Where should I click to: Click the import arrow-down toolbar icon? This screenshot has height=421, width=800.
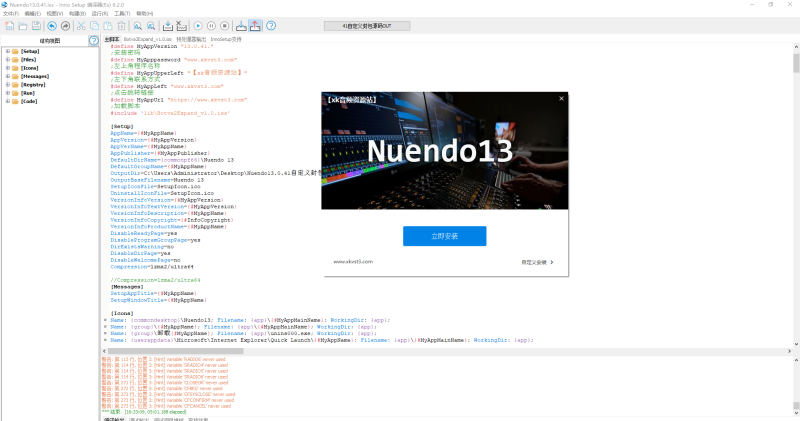(241, 26)
